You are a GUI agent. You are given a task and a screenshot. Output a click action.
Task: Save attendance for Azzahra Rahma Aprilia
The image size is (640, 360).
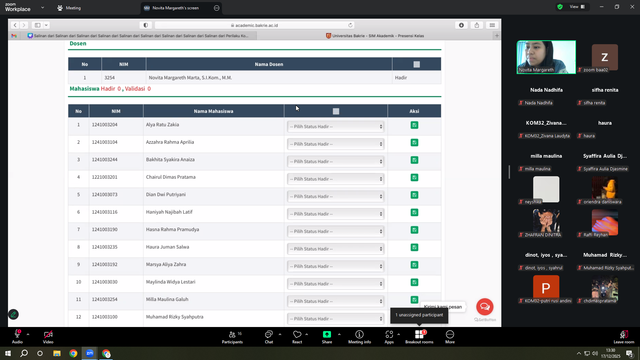414,143
